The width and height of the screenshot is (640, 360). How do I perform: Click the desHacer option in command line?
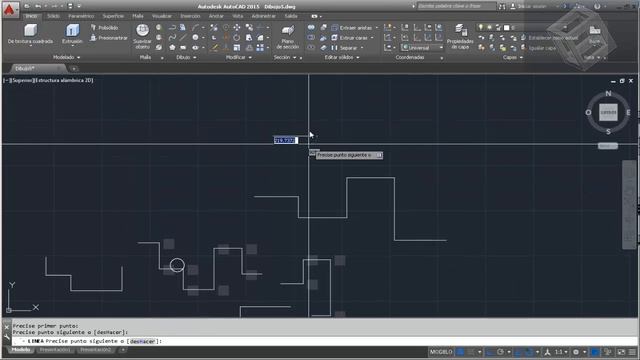click(142, 341)
